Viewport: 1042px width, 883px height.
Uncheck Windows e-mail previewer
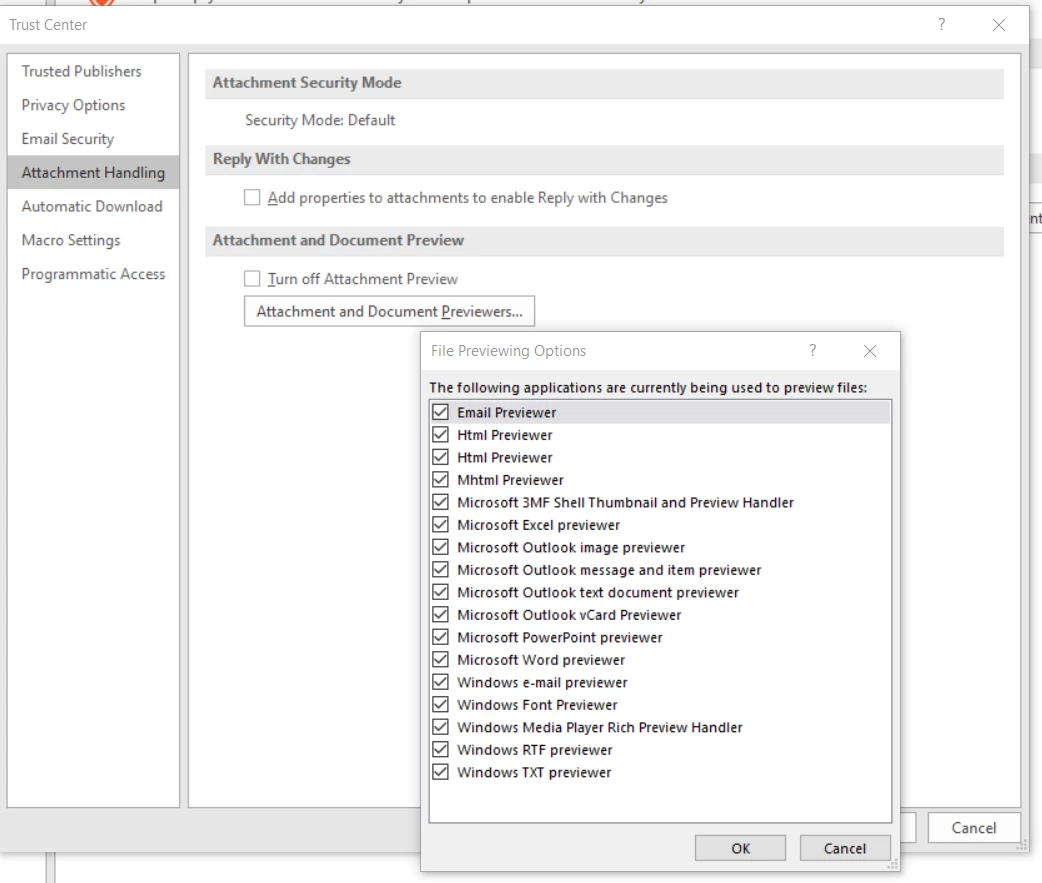click(440, 682)
